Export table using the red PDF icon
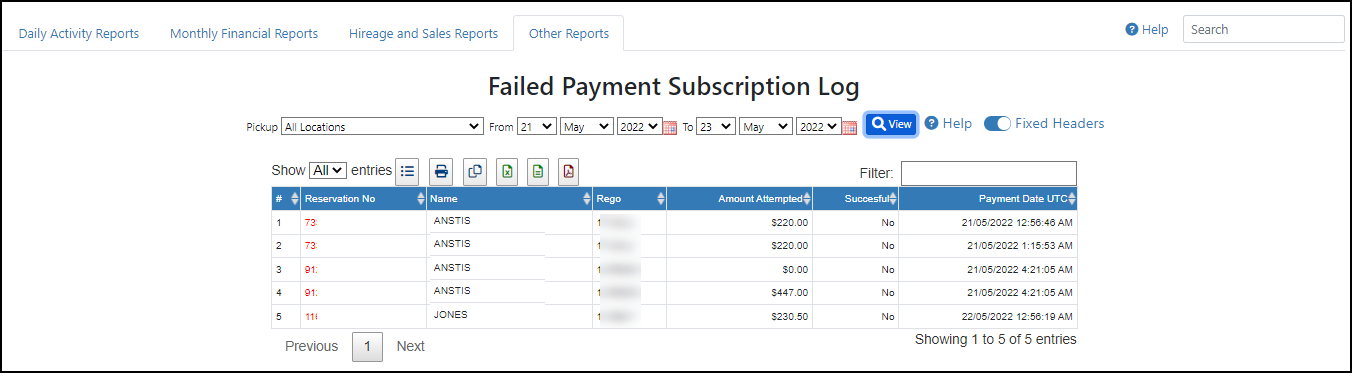Screen dimensions: 1352x373 tap(568, 171)
